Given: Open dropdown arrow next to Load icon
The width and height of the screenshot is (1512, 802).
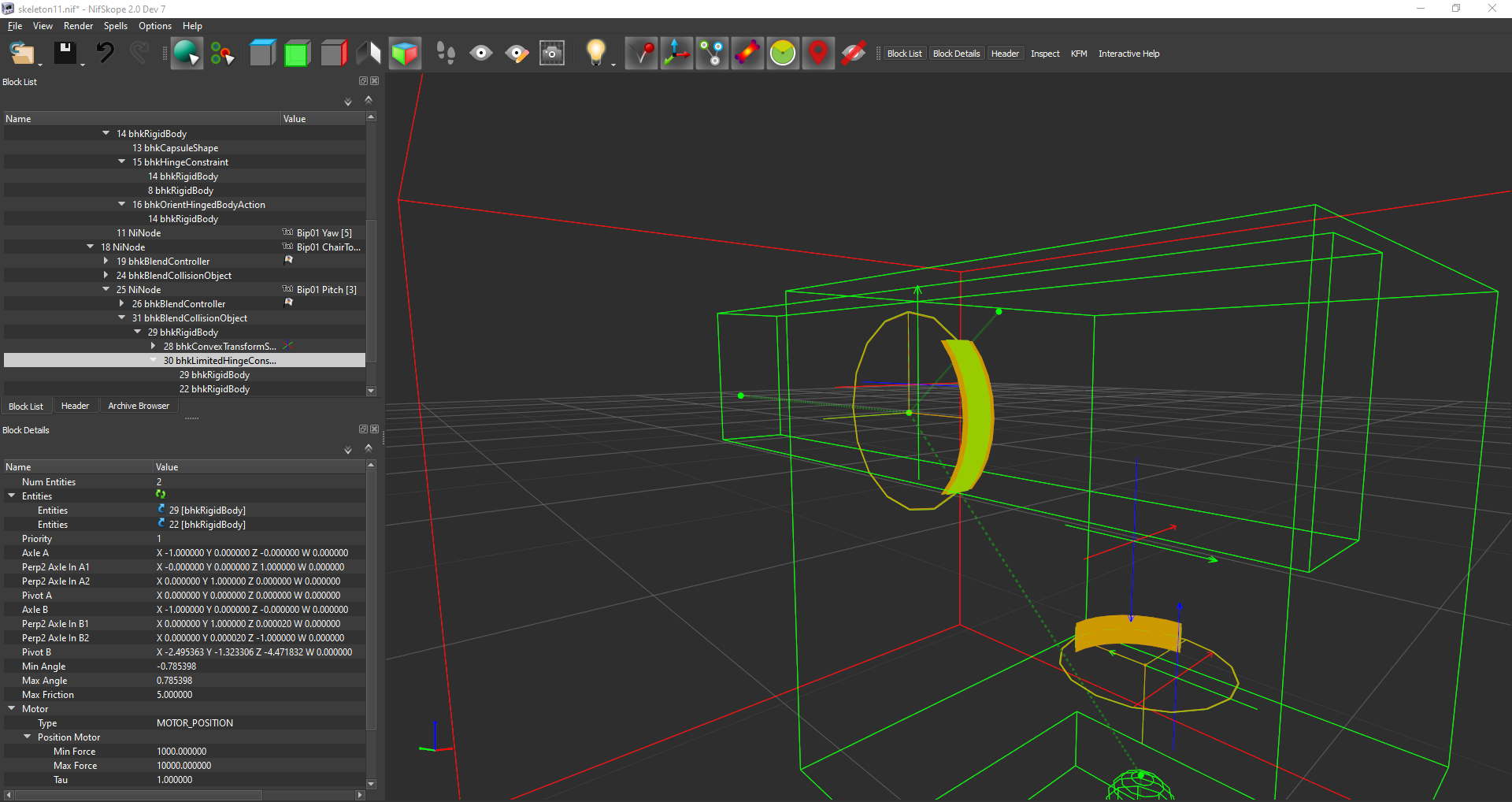Looking at the screenshot, I should point(39,65).
